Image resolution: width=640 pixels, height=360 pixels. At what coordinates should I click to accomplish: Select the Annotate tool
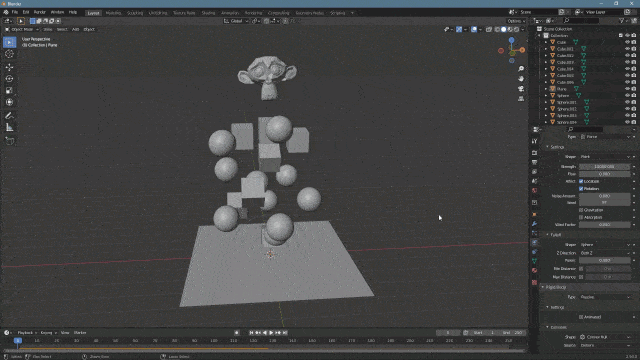pyautogui.click(x=10, y=116)
